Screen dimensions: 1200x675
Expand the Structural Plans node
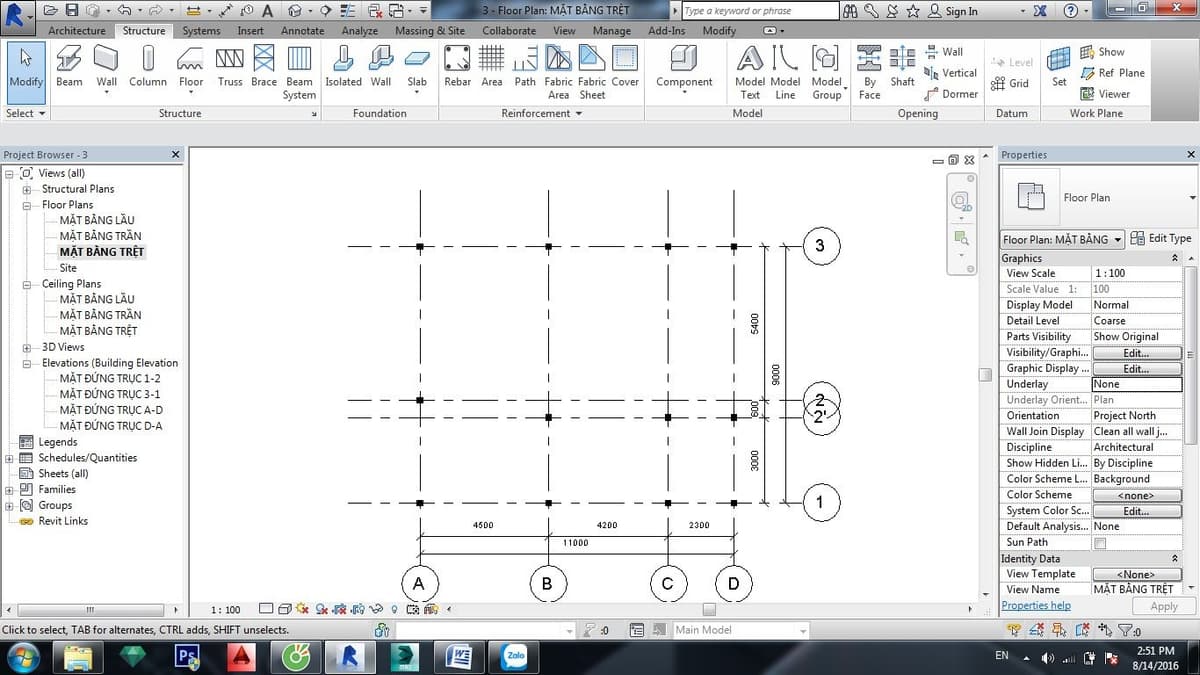pyautogui.click(x=27, y=189)
